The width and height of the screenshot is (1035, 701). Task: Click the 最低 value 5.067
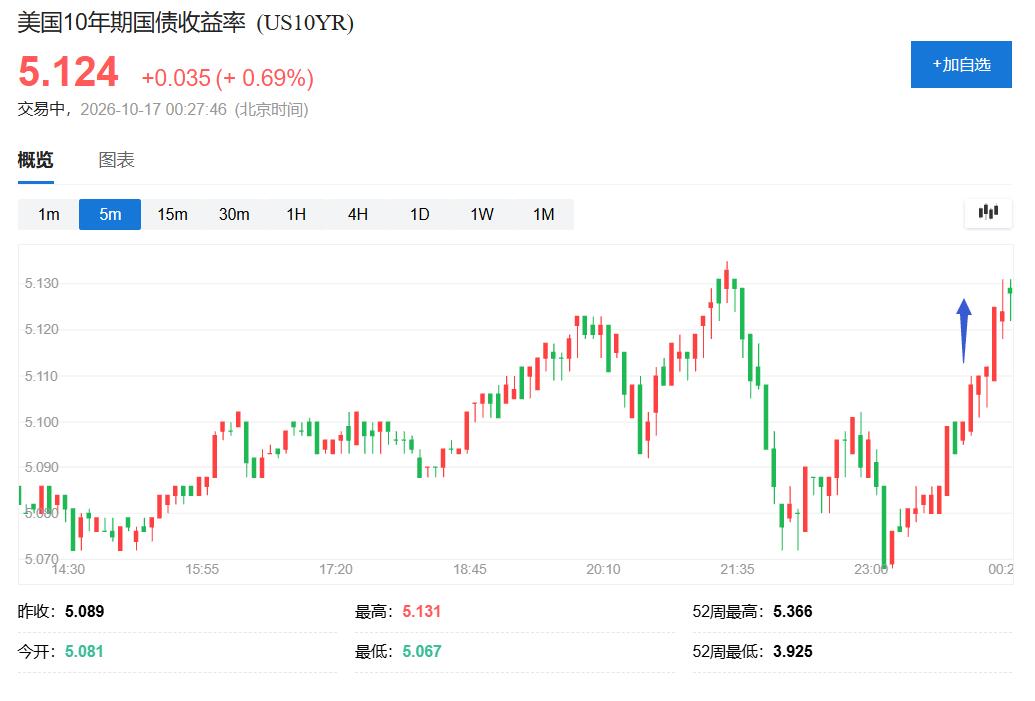click(422, 651)
